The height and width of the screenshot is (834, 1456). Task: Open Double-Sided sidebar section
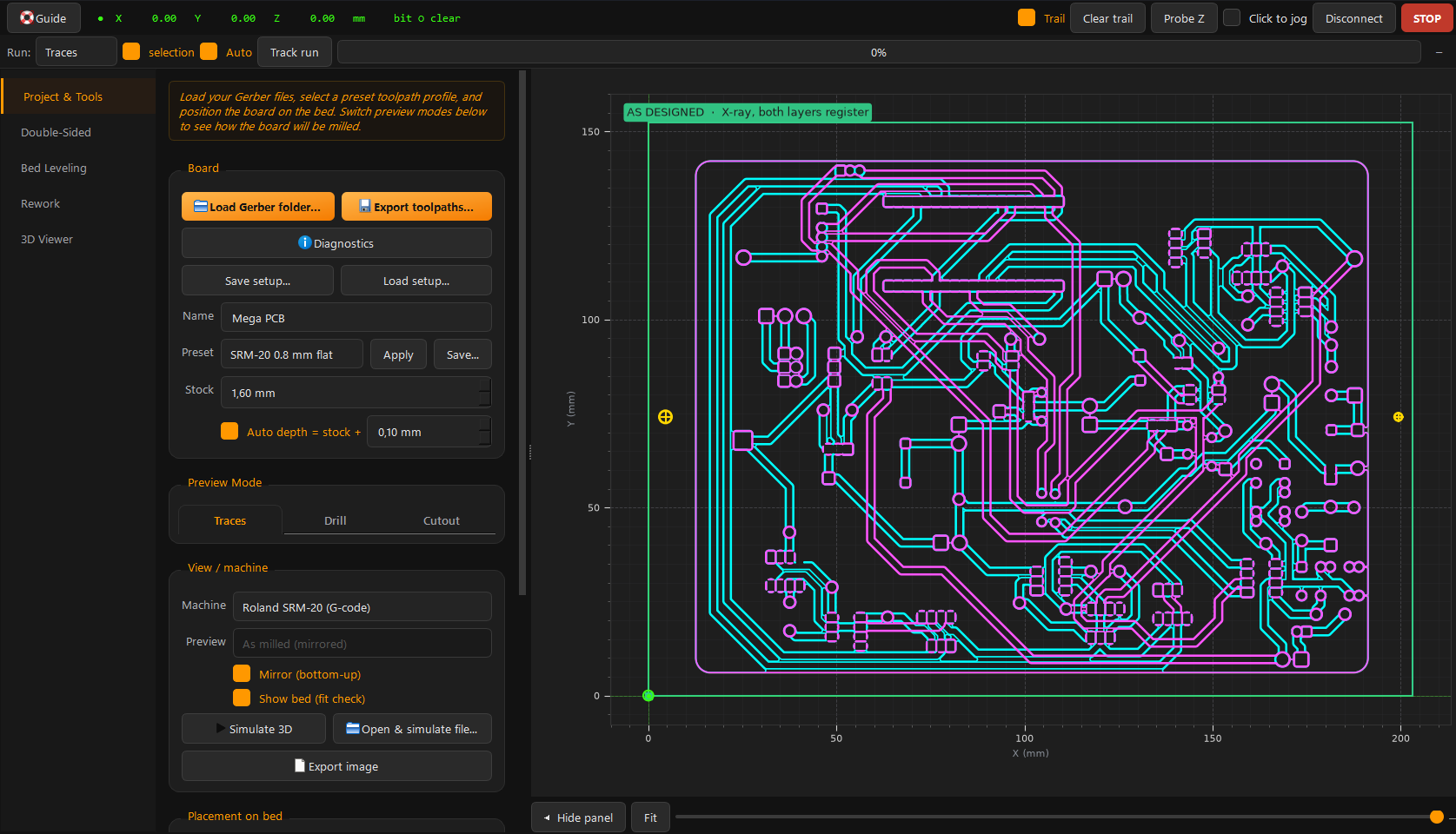click(78, 132)
